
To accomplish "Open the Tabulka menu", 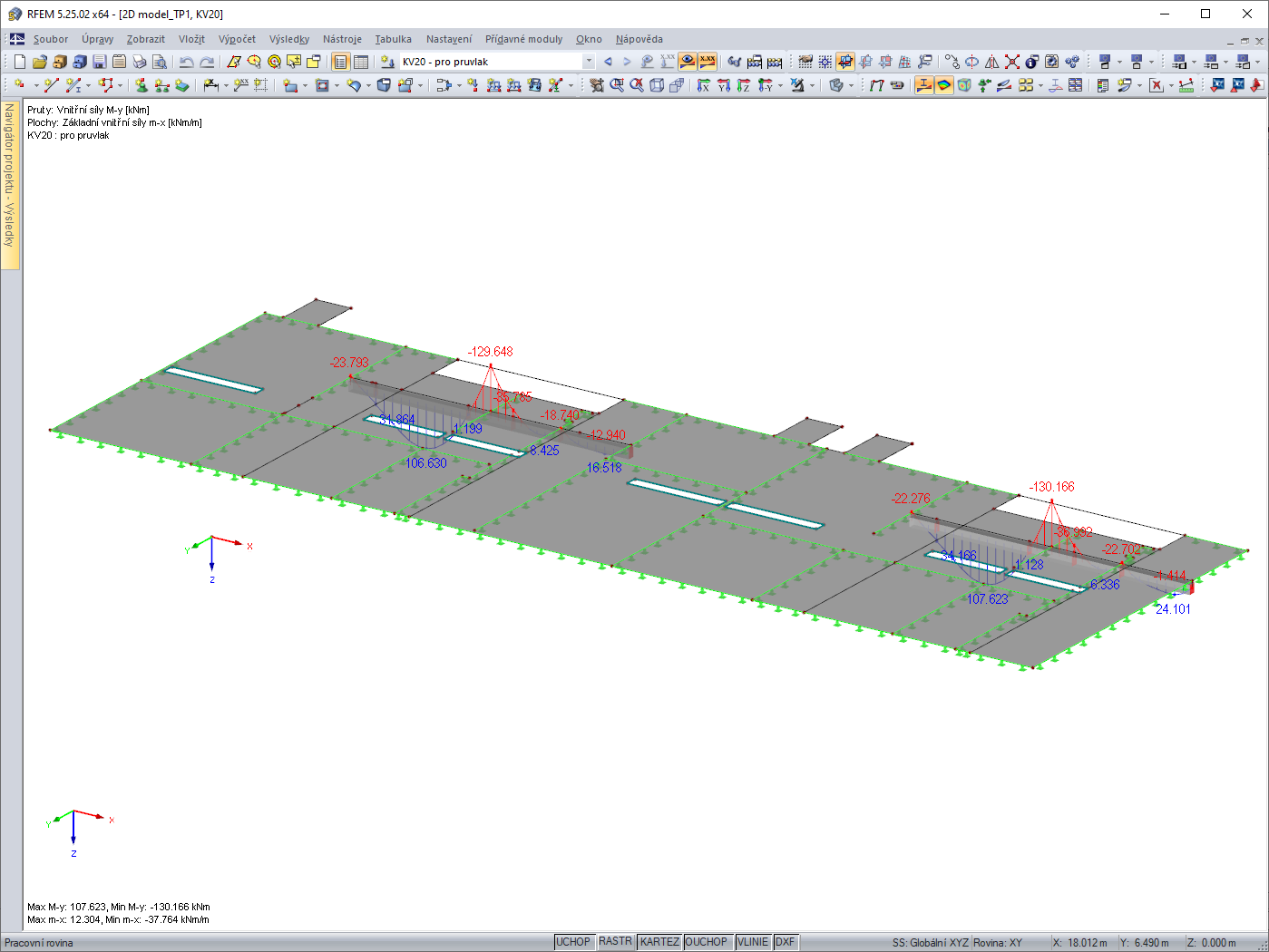I will point(394,39).
